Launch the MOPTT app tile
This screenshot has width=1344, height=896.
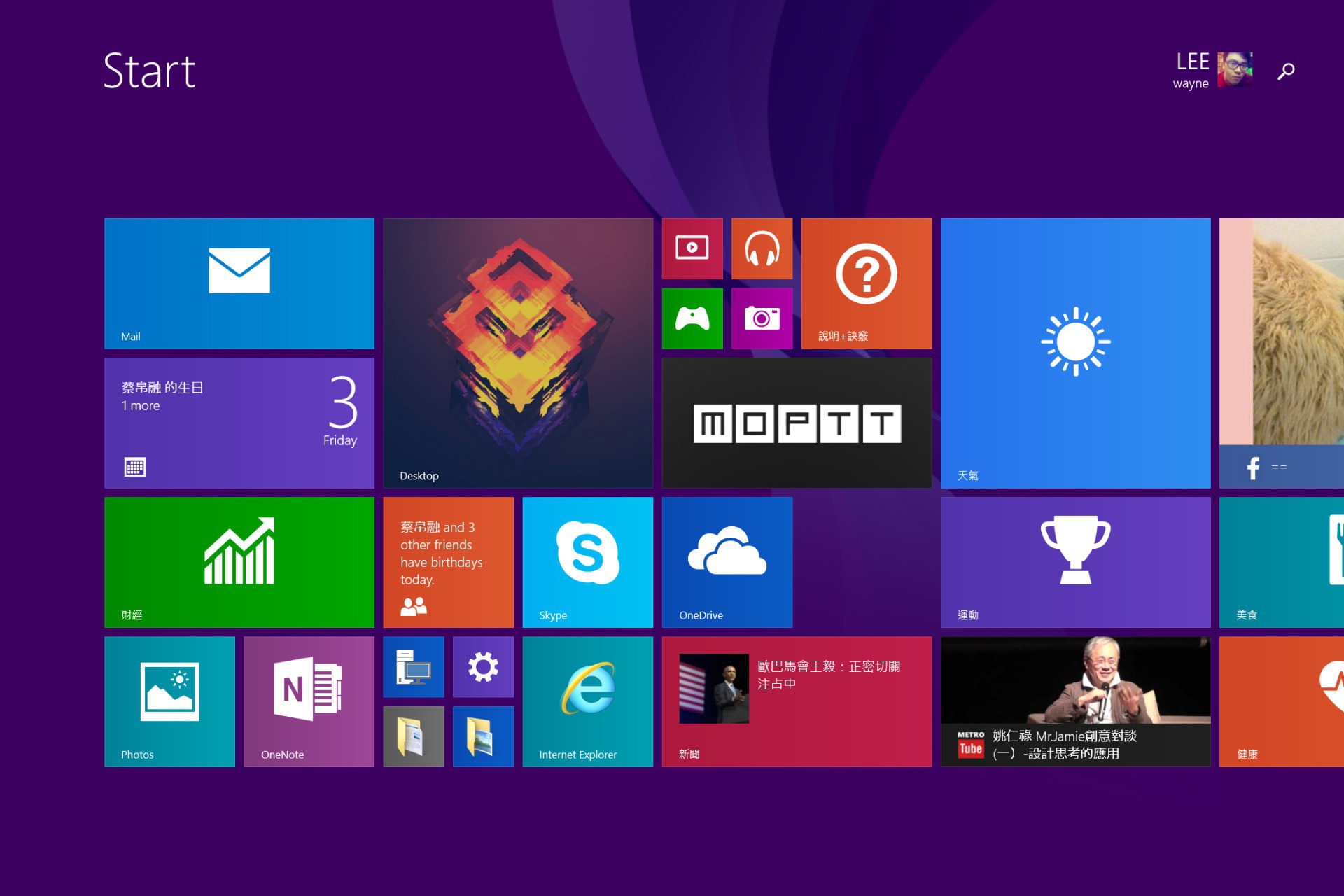pyautogui.click(x=797, y=423)
